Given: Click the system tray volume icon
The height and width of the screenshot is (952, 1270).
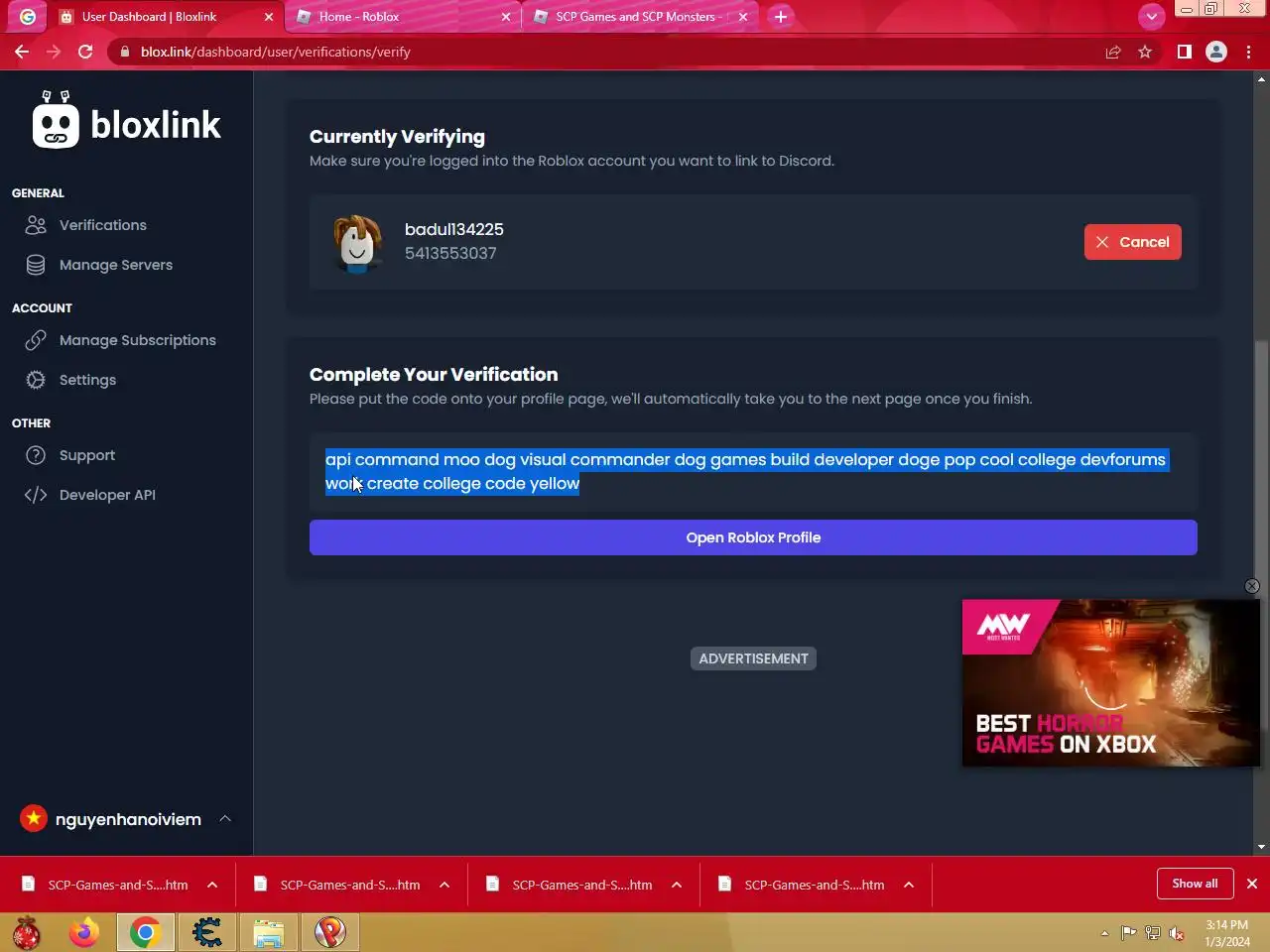Looking at the screenshot, I should point(1177,933).
